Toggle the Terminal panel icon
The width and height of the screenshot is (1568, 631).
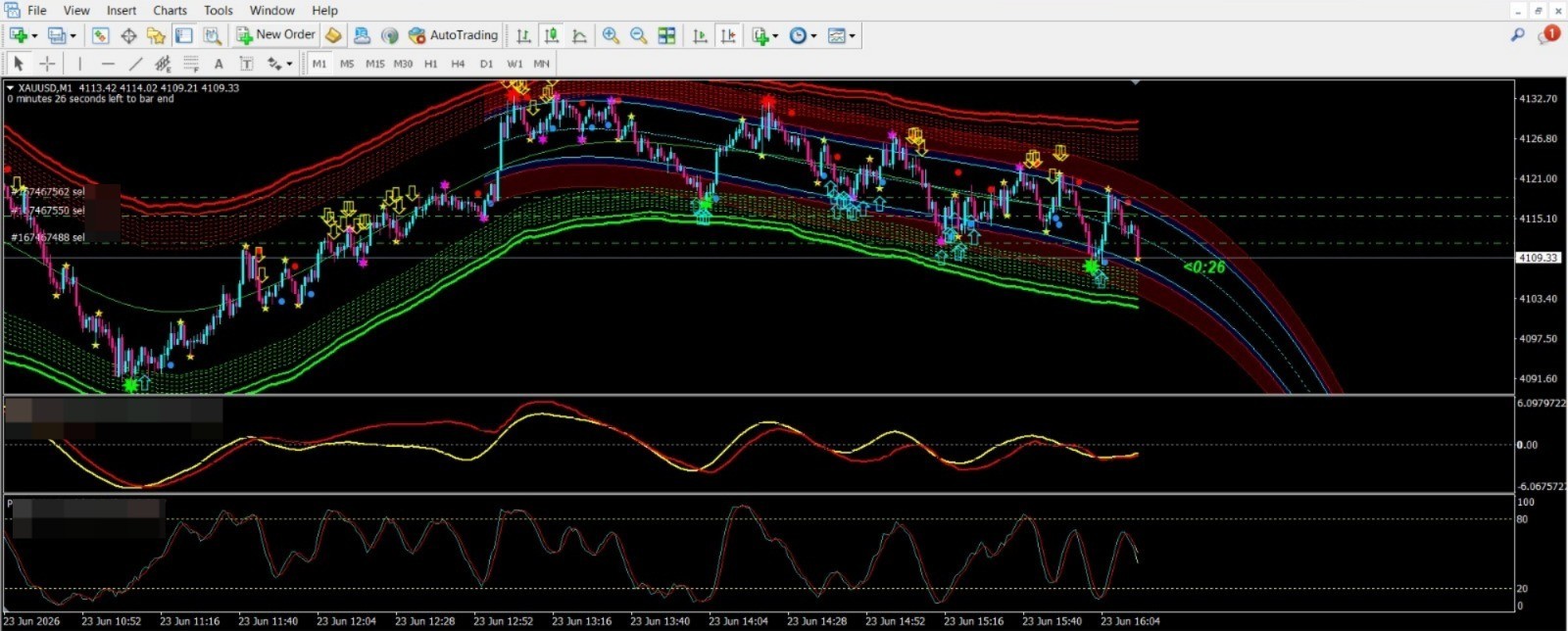183,35
